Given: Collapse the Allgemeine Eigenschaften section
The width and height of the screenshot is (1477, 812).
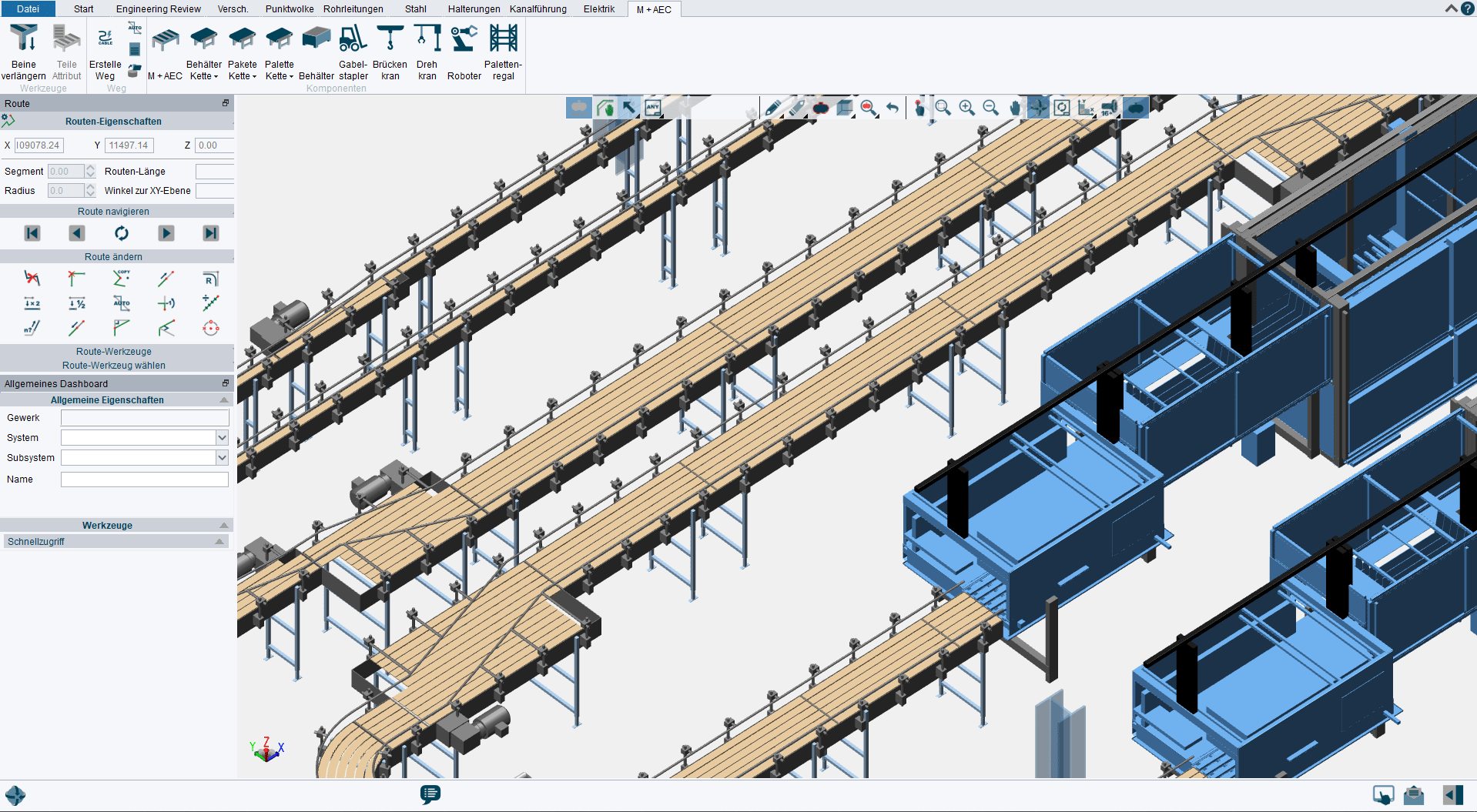Looking at the screenshot, I should tap(223, 399).
